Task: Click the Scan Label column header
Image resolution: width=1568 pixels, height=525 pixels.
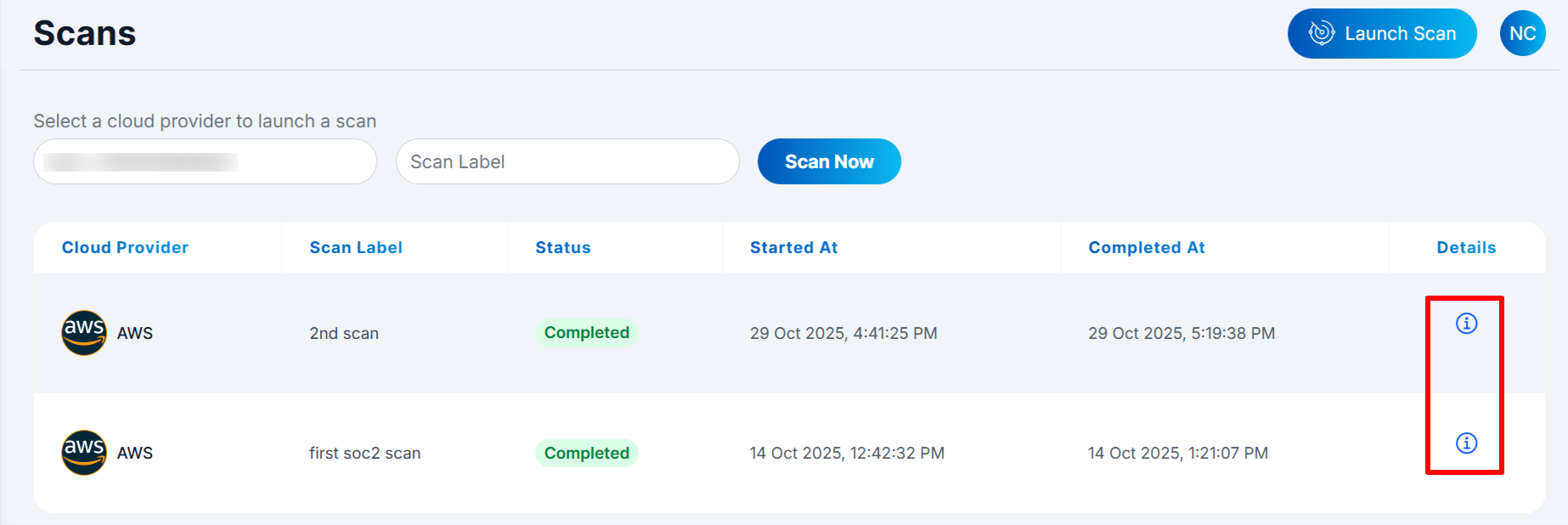Action: click(356, 248)
